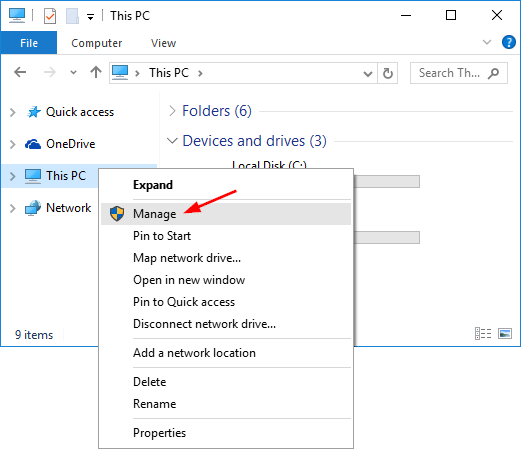Open the chevron after This PC in breadcrumb
The width and height of the screenshot is (521, 449).
click(x=200, y=73)
